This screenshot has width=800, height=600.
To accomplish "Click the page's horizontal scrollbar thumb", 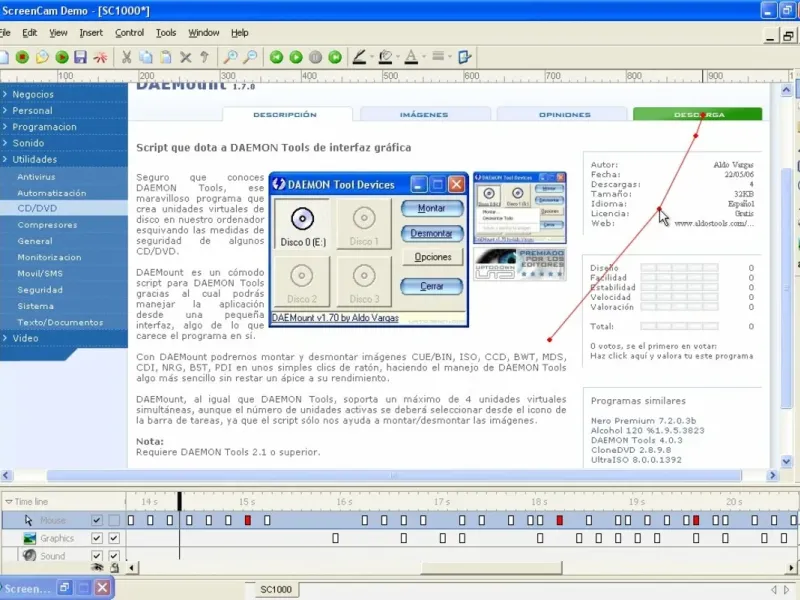I will [x=394, y=476].
